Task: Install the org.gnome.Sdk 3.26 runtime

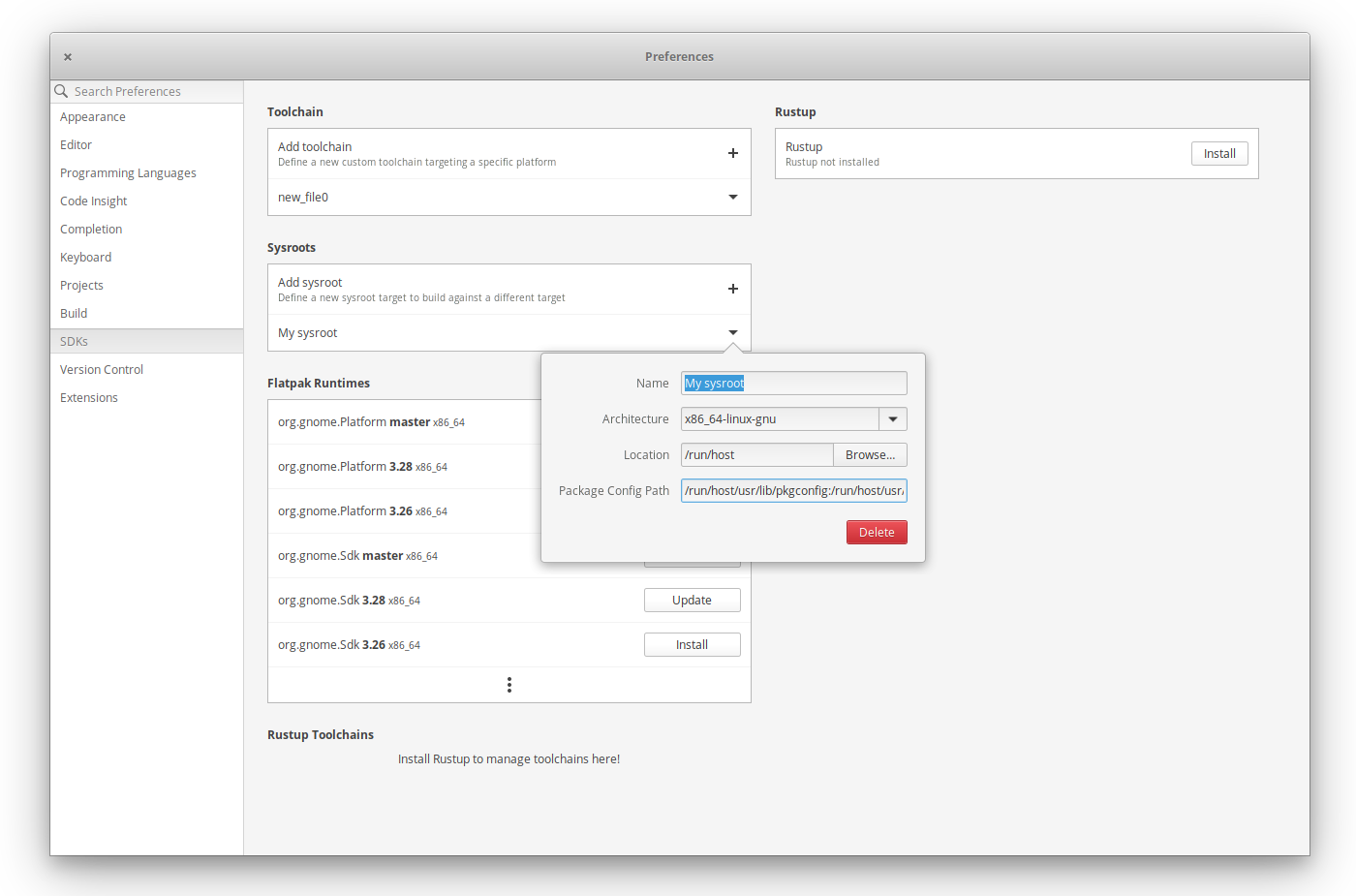Action: pyautogui.click(x=693, y=645)
